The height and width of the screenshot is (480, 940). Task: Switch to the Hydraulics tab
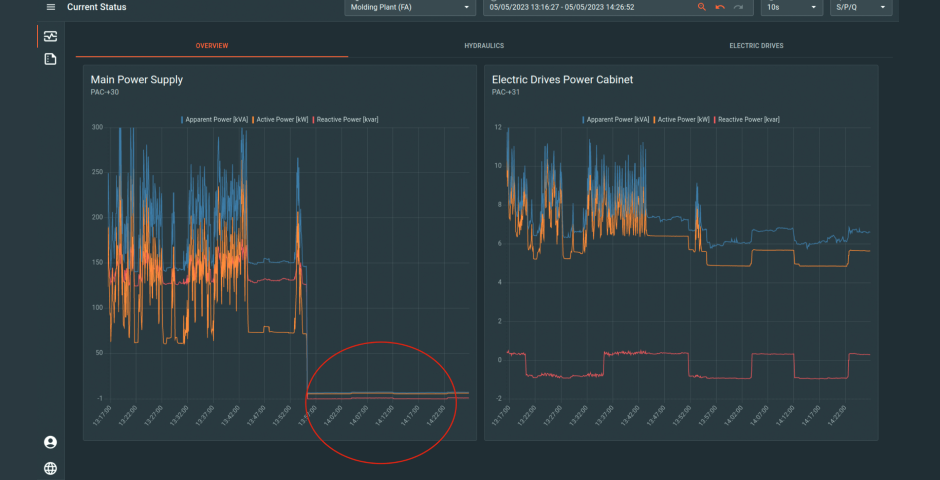[484, 46]
